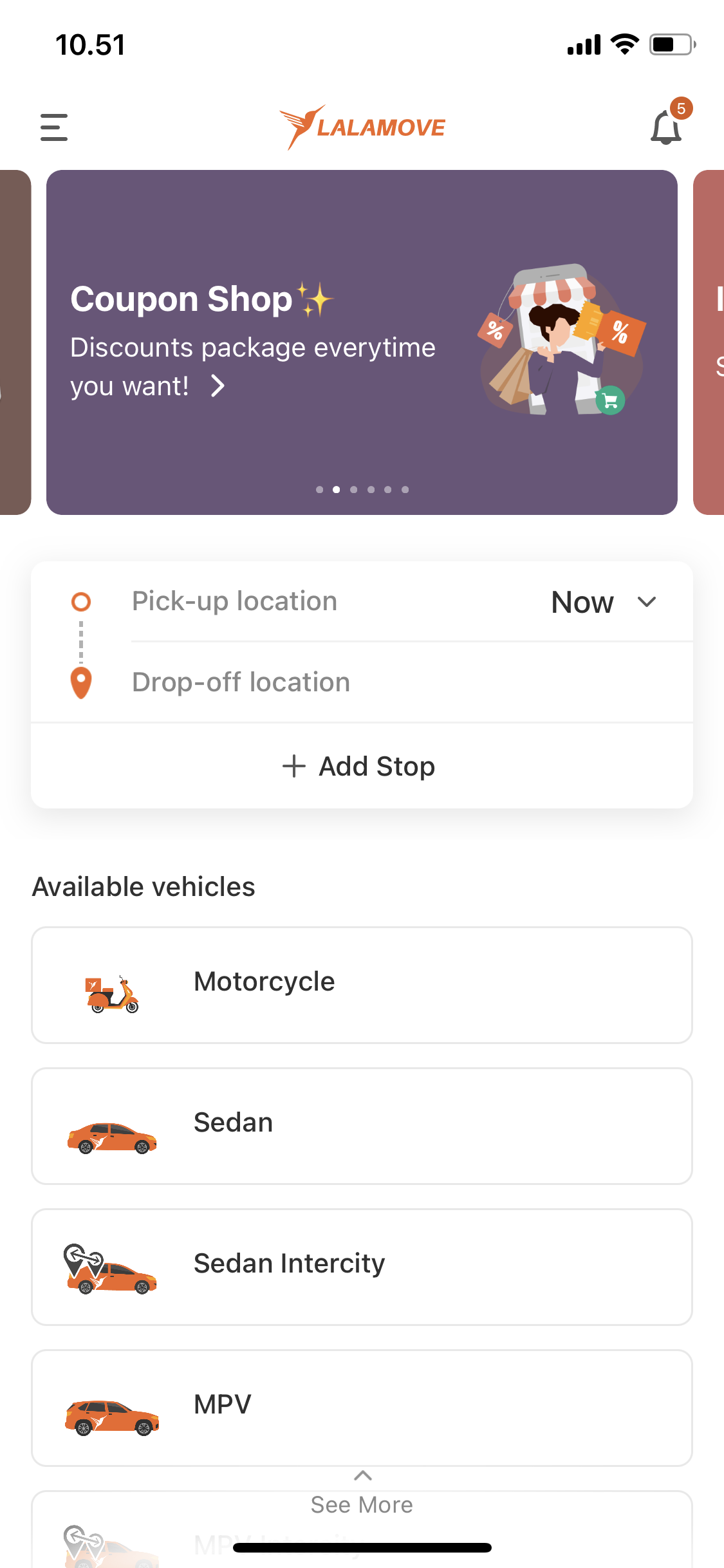Tap the orange Sedan car icon
Screen dimensions: 724x1568
pos(112,1138)
